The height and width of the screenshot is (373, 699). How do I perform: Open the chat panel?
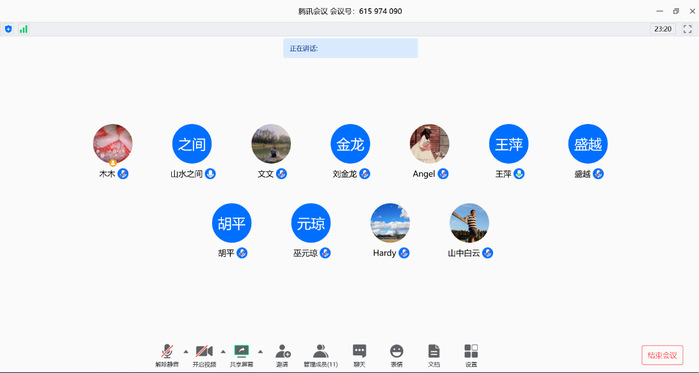359,355
